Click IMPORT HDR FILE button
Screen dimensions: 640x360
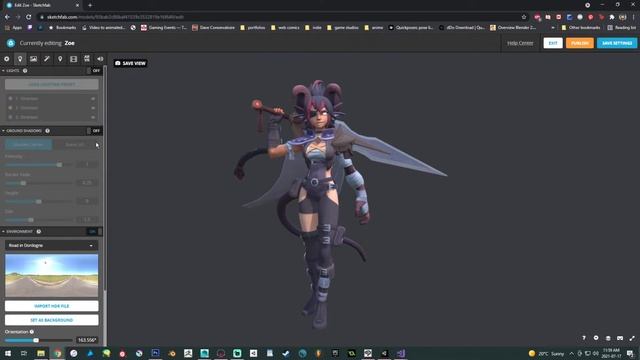[x=51, y=306]
